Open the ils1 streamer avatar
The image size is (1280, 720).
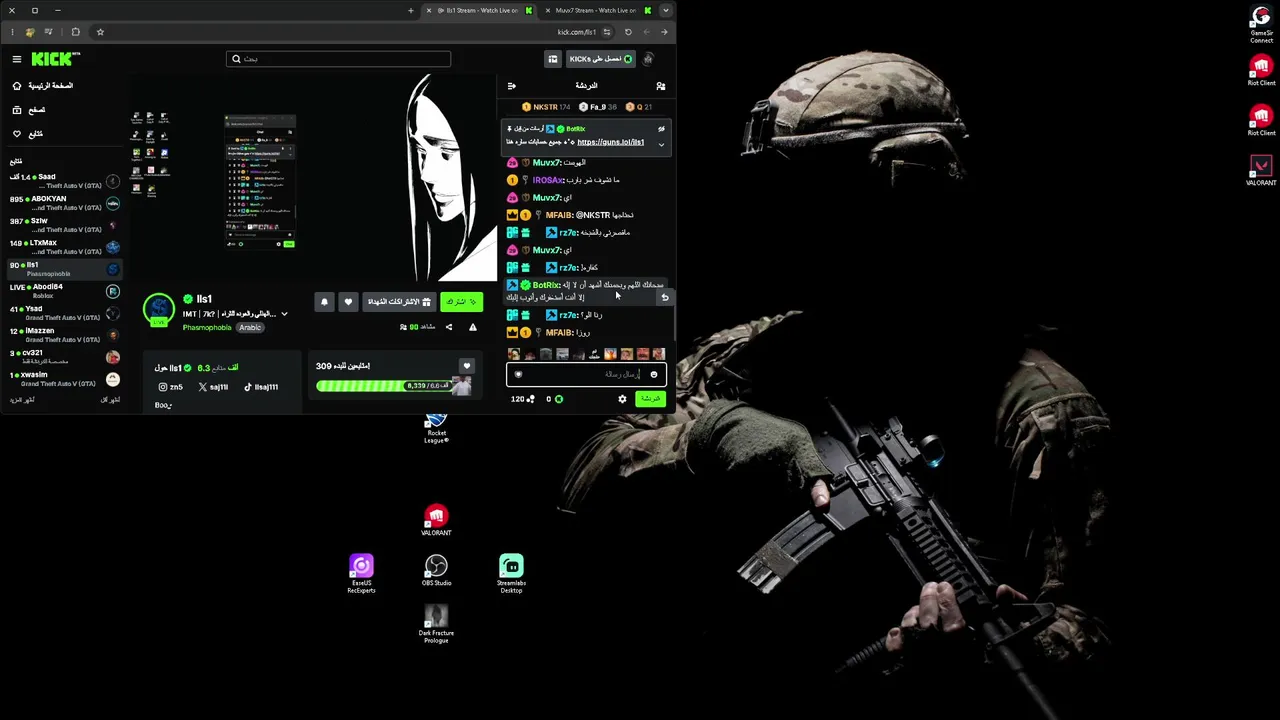pos(159,310)
